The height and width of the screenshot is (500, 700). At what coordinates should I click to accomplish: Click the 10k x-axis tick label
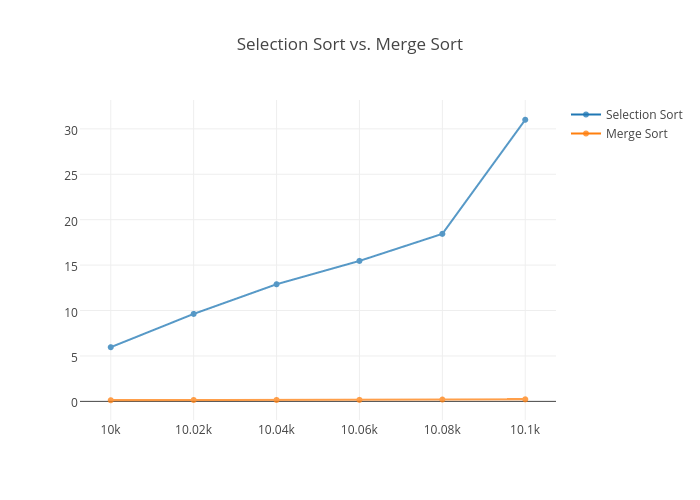tap(111, 430)
